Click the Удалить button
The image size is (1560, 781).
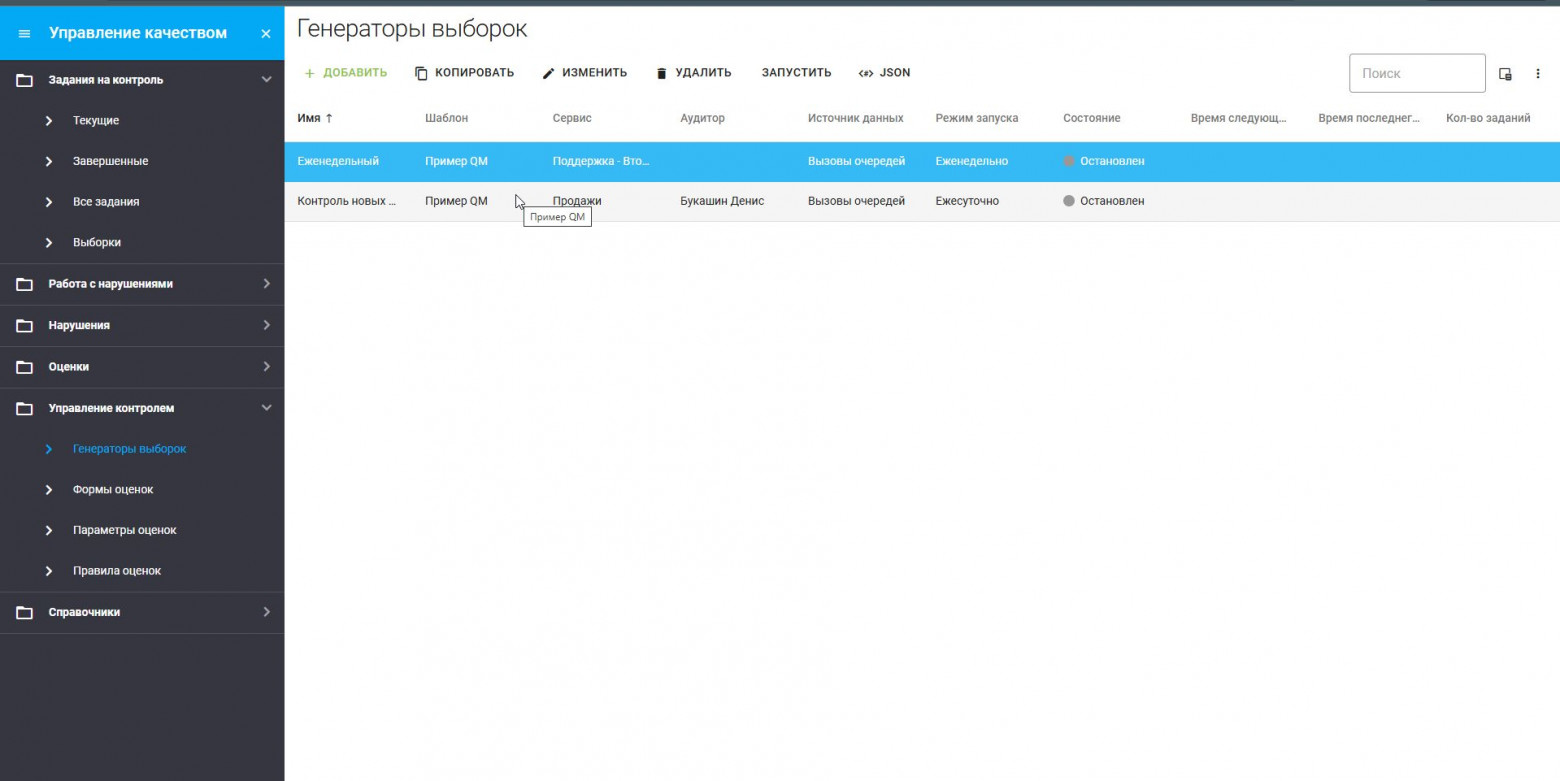point(693,73)
